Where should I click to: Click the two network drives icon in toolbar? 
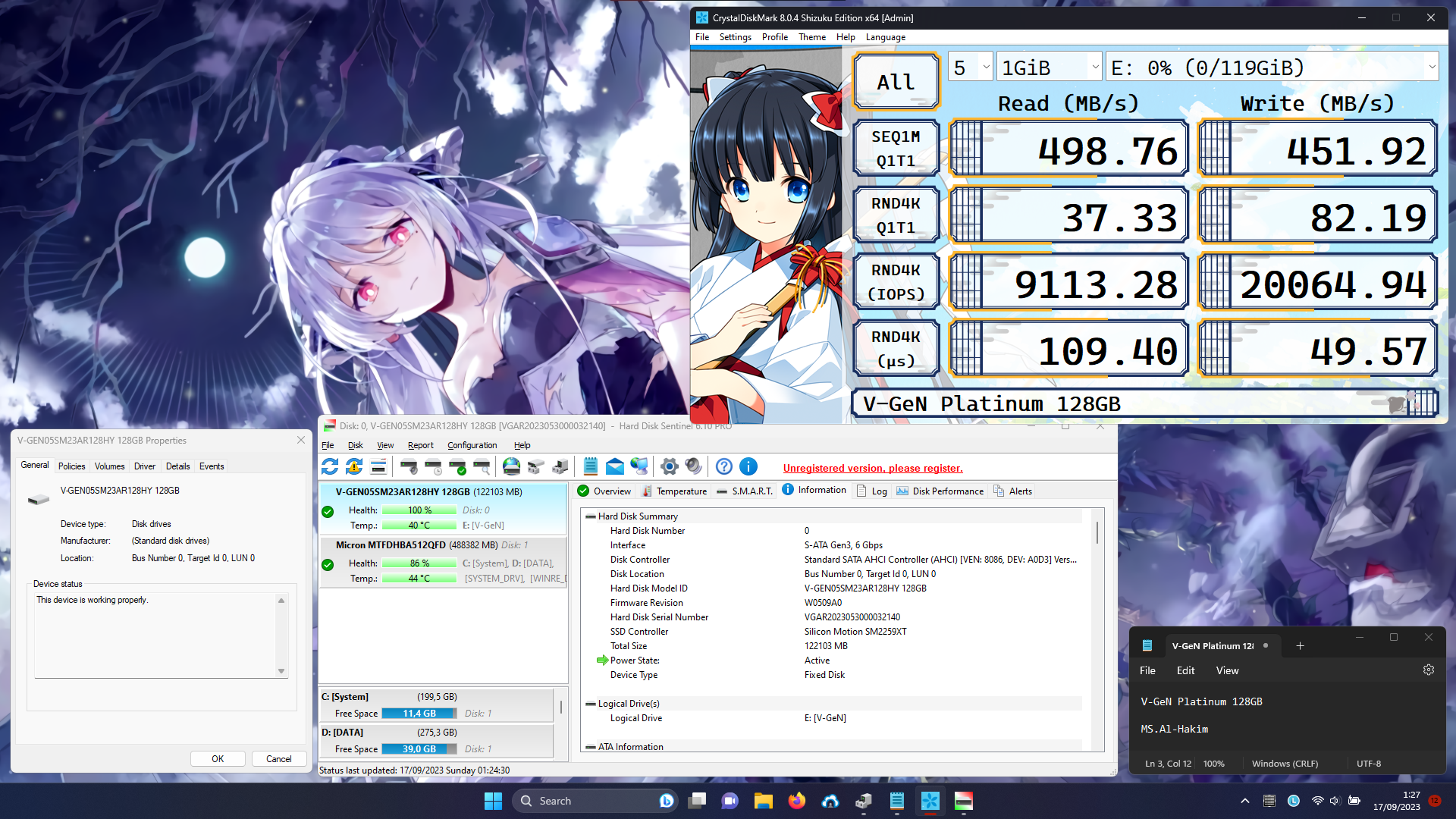point(536,466)
